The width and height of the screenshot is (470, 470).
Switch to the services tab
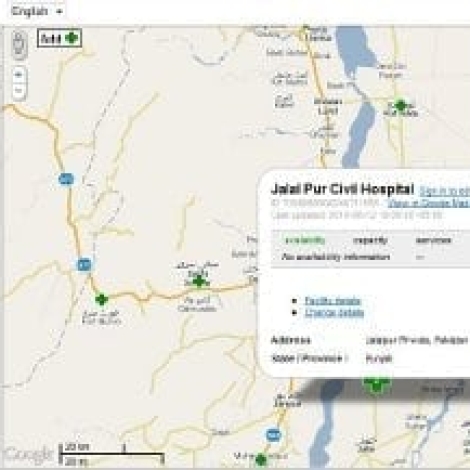[x=433, y=240]
